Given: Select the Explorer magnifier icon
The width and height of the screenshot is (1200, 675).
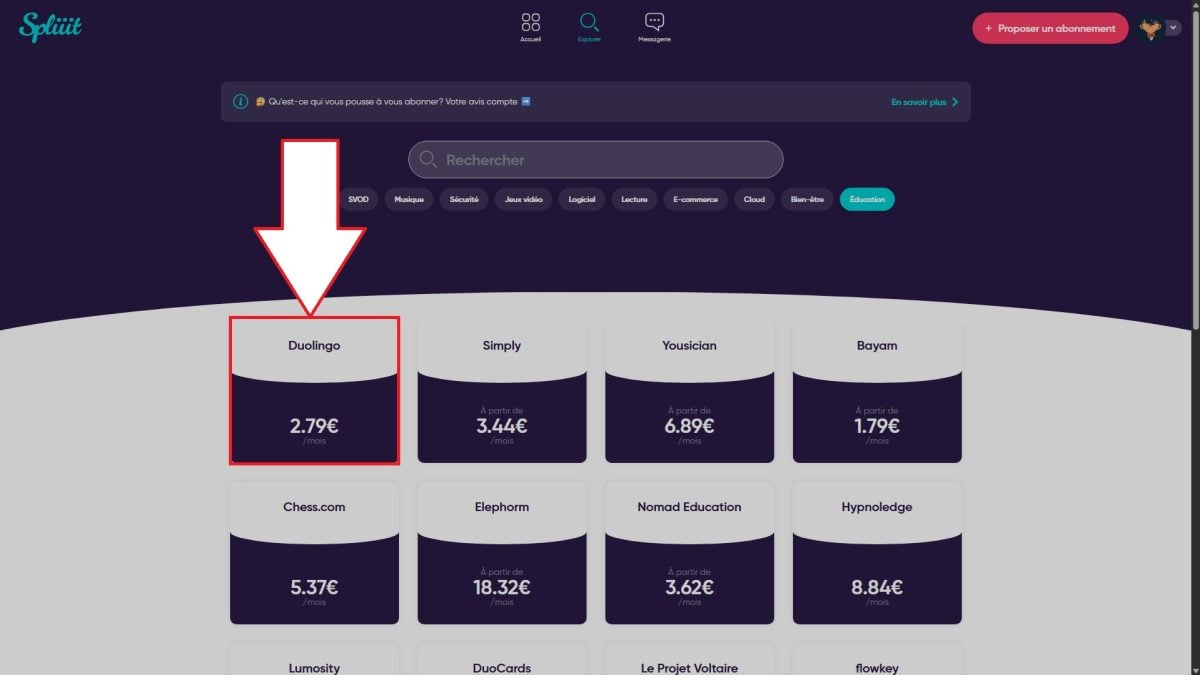Looking at the screenshot, I should point(589,24).
